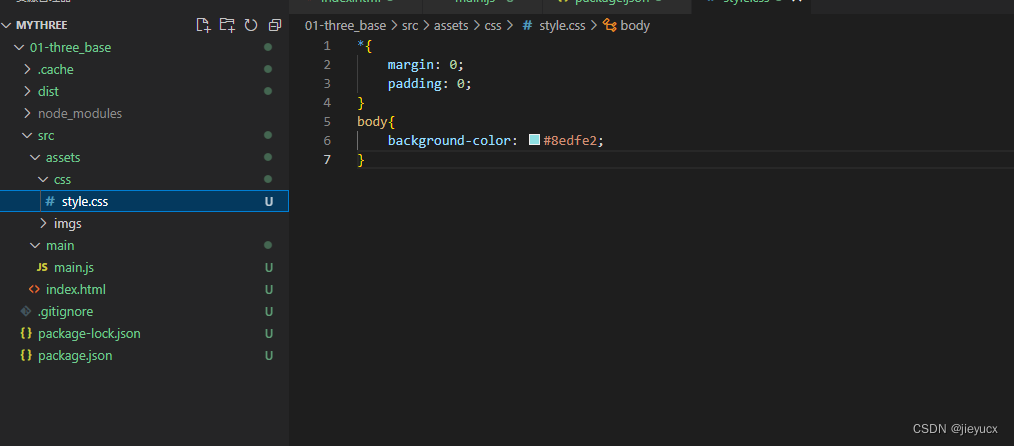Click the body symbol icon in breadcrumb
This screenshot has height=446, width=1014.
609,26
